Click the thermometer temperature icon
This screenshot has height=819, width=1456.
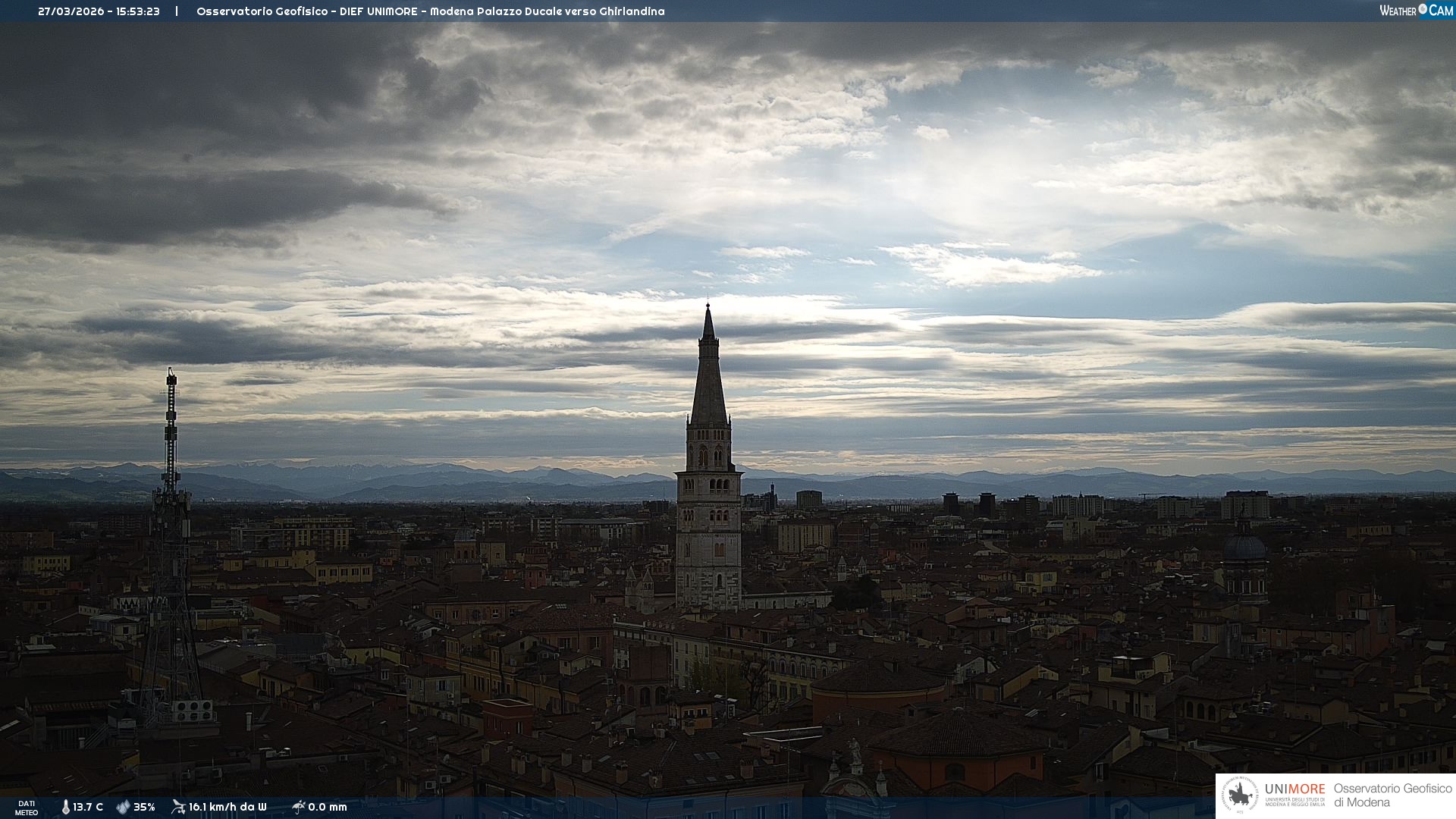[66, 808]
